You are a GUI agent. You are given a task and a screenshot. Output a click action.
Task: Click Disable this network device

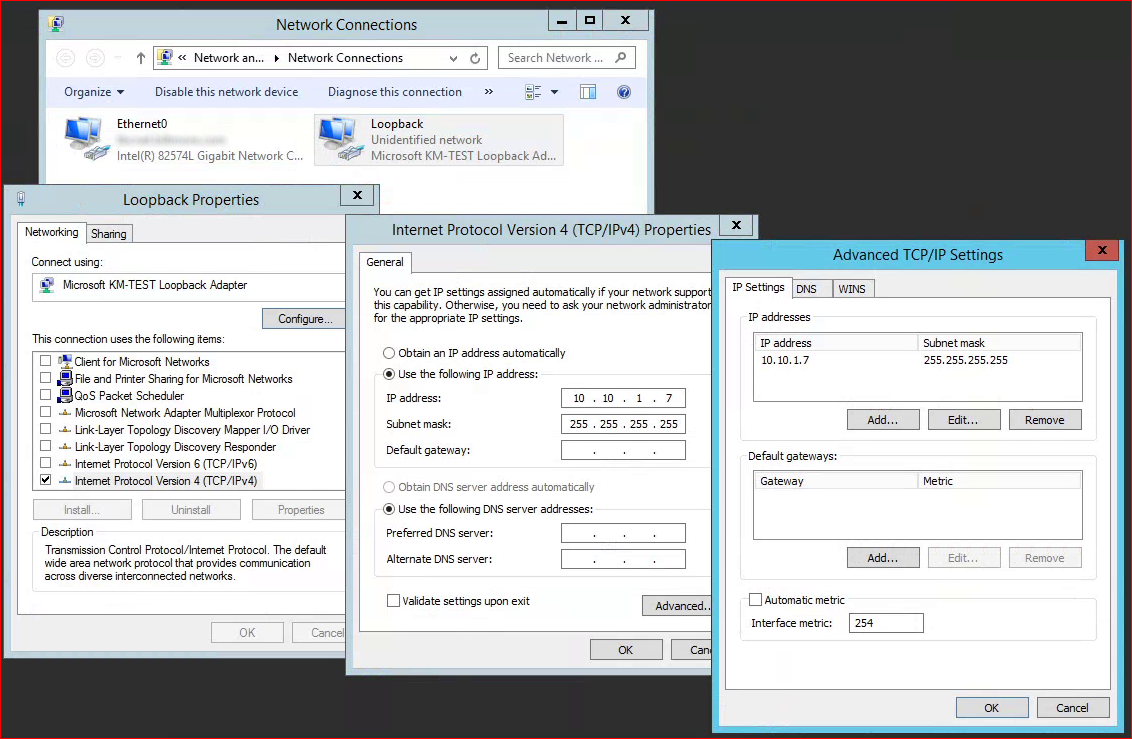click(226, 91)
